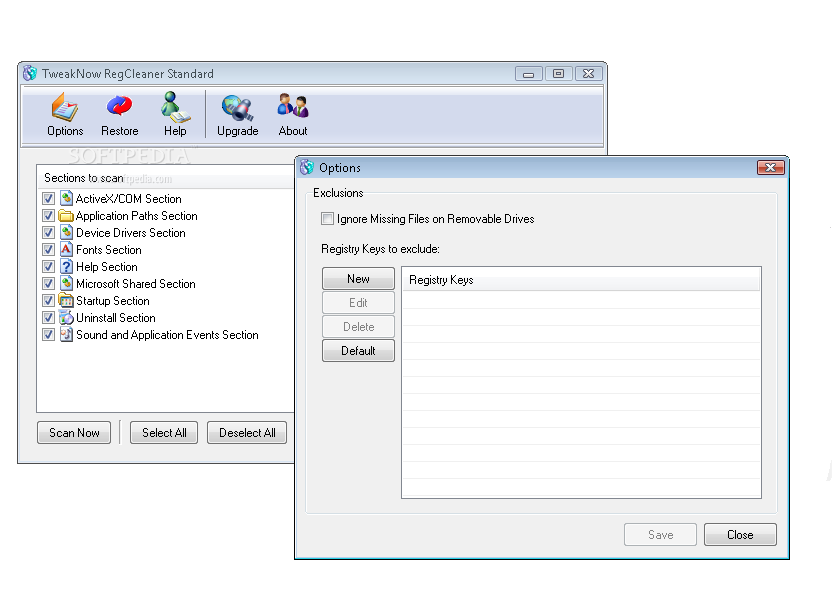Screen dimensions: 833x596
Task: Click the Options dialog title bar icon
Action: point(307,167)
